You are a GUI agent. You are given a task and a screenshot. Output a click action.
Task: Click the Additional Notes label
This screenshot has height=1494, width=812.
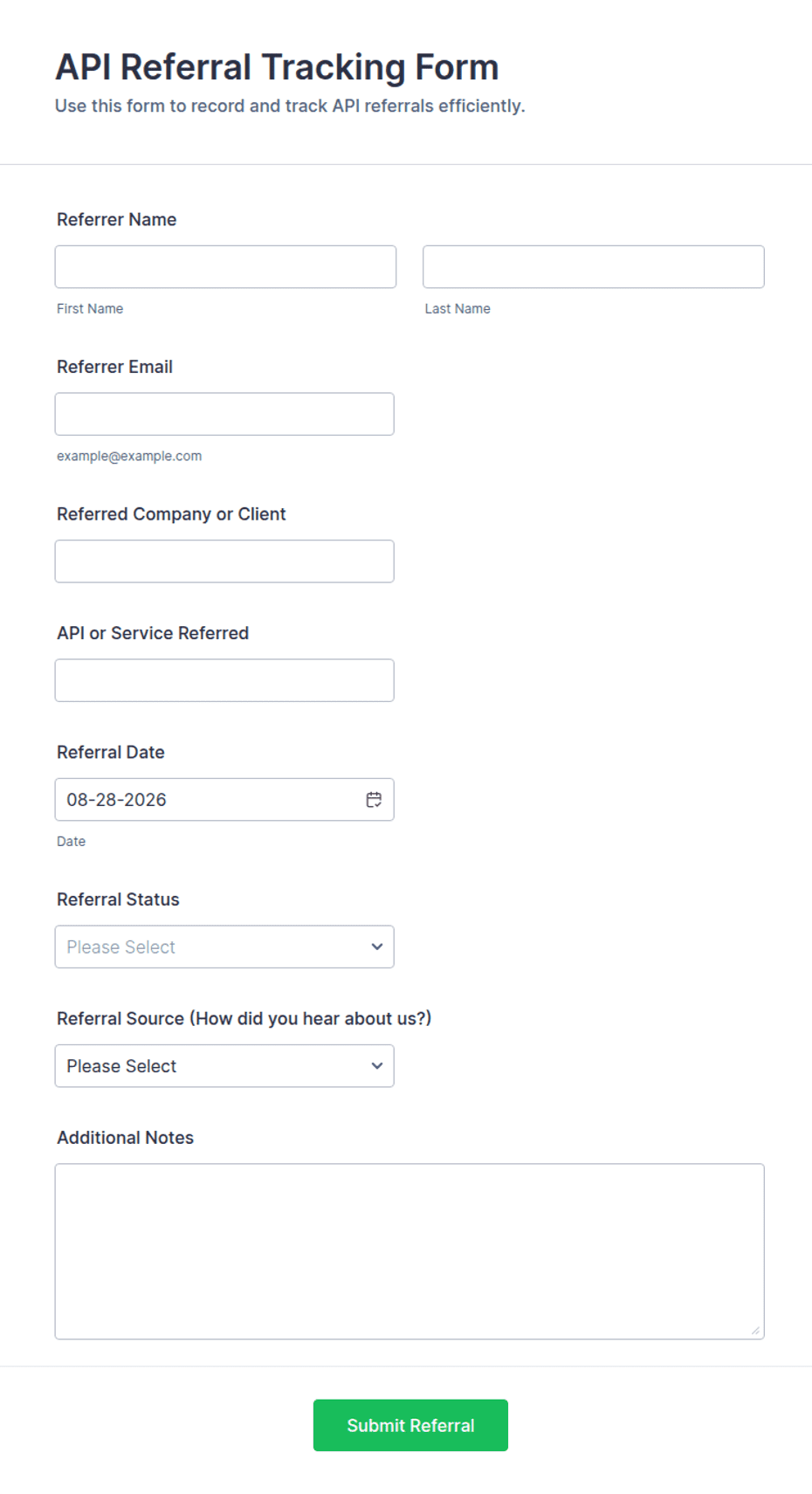point(126,1138)
